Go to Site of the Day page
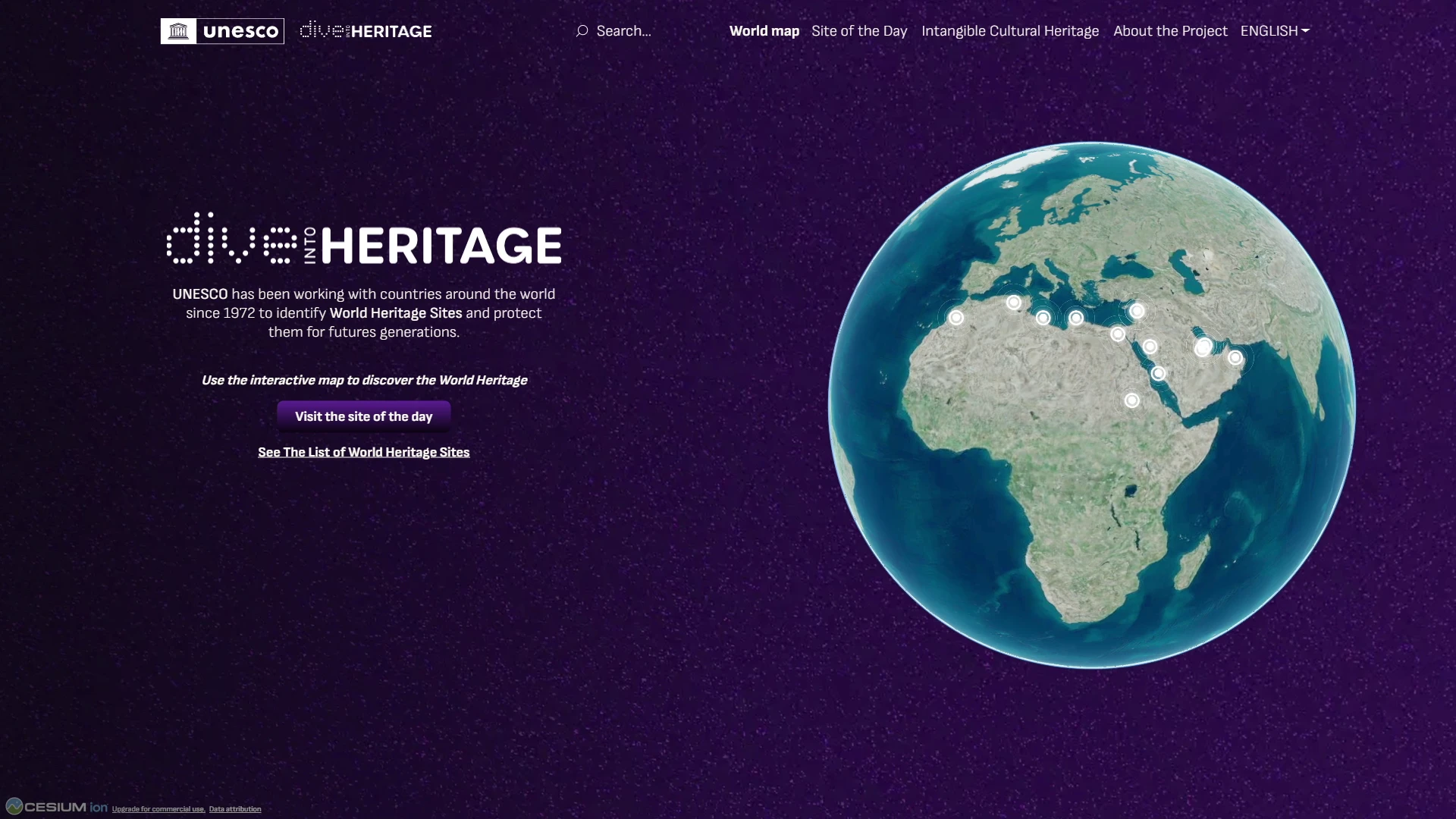 (x=858, y=31)
